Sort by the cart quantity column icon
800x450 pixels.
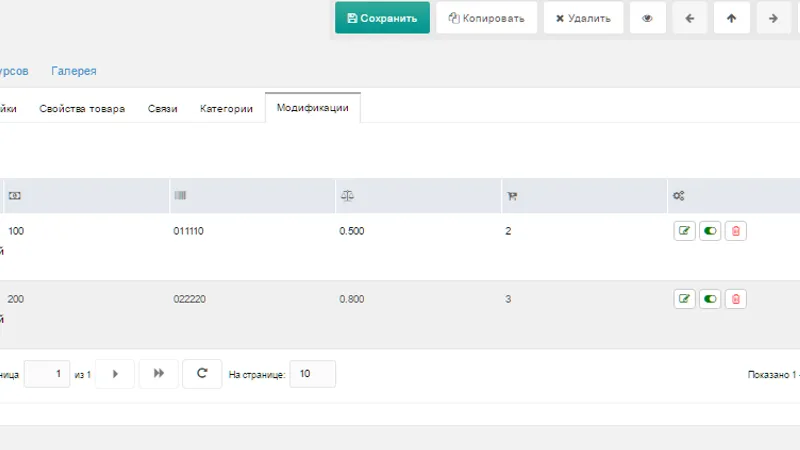[512, 196]
